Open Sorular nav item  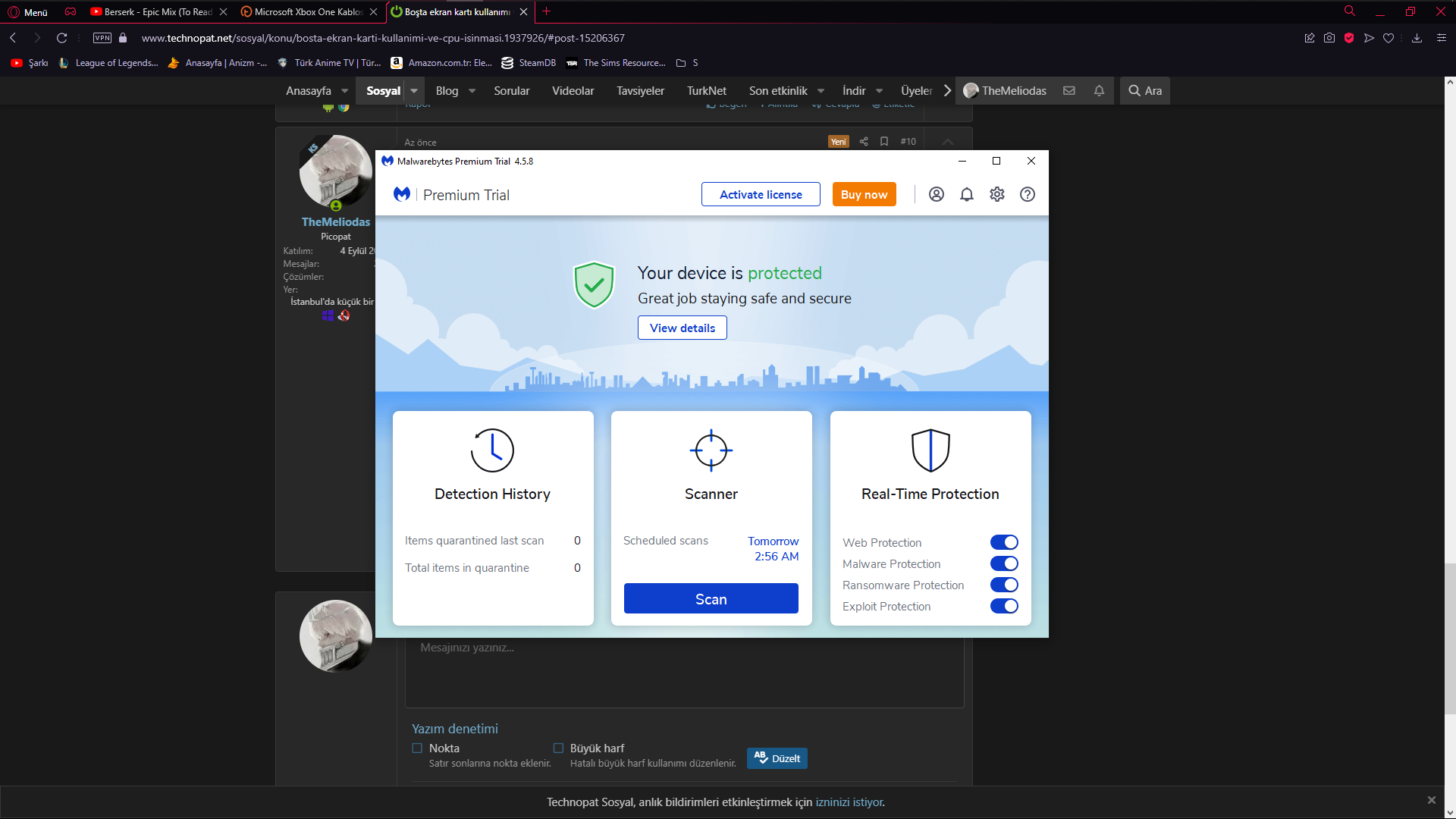pos(511,90)
